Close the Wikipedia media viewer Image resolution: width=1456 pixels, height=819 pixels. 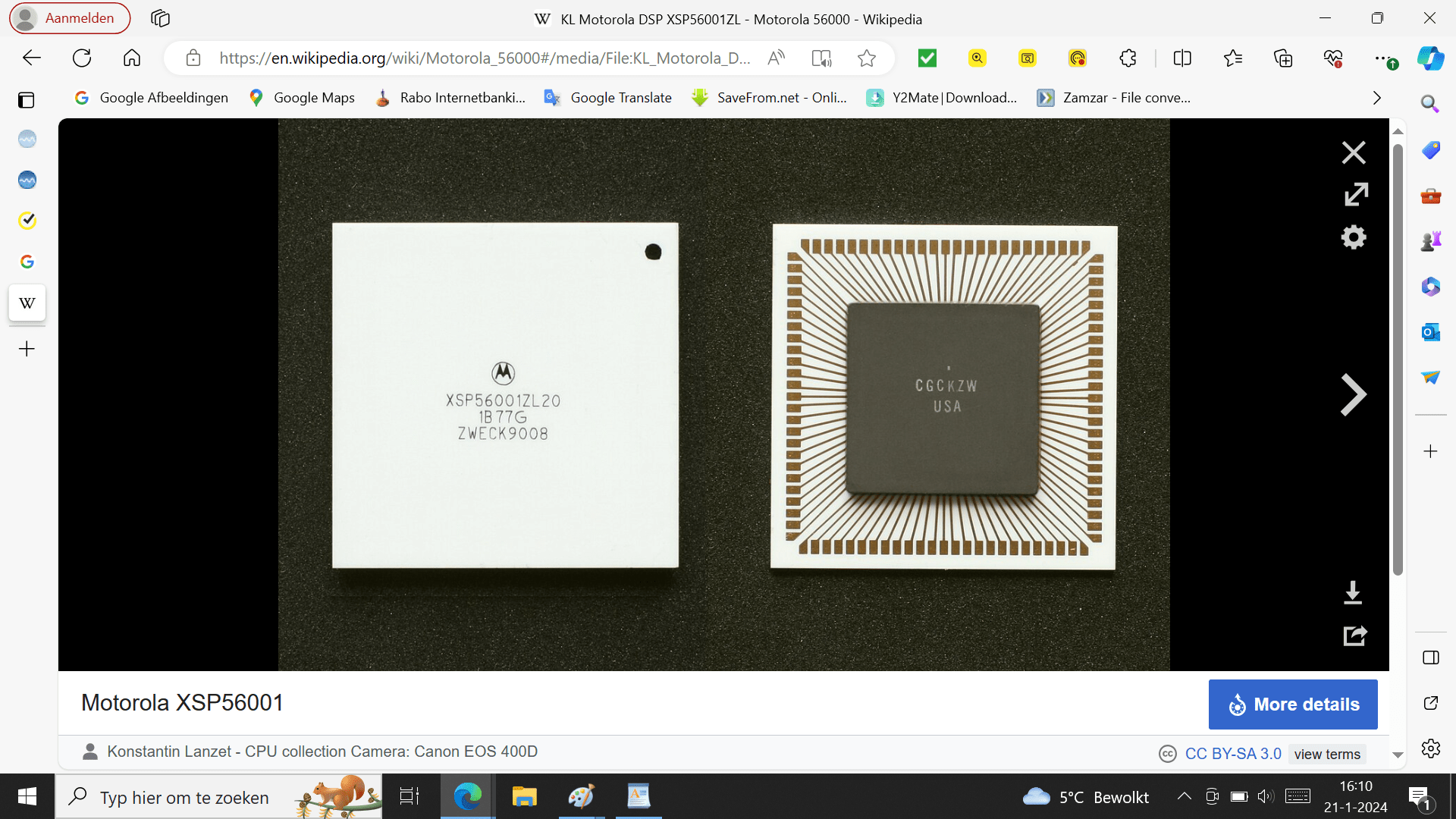[x=1354, y=152]
